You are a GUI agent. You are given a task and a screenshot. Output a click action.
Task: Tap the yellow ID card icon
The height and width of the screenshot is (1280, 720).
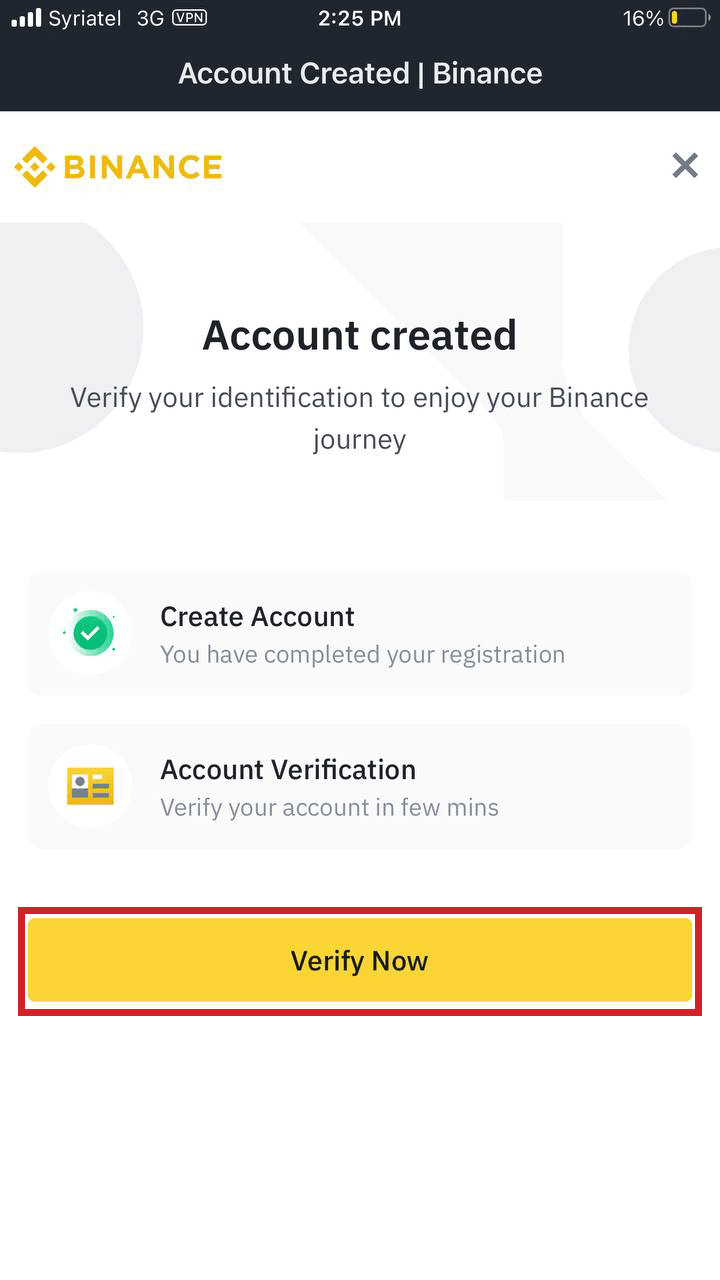point(91,786)
